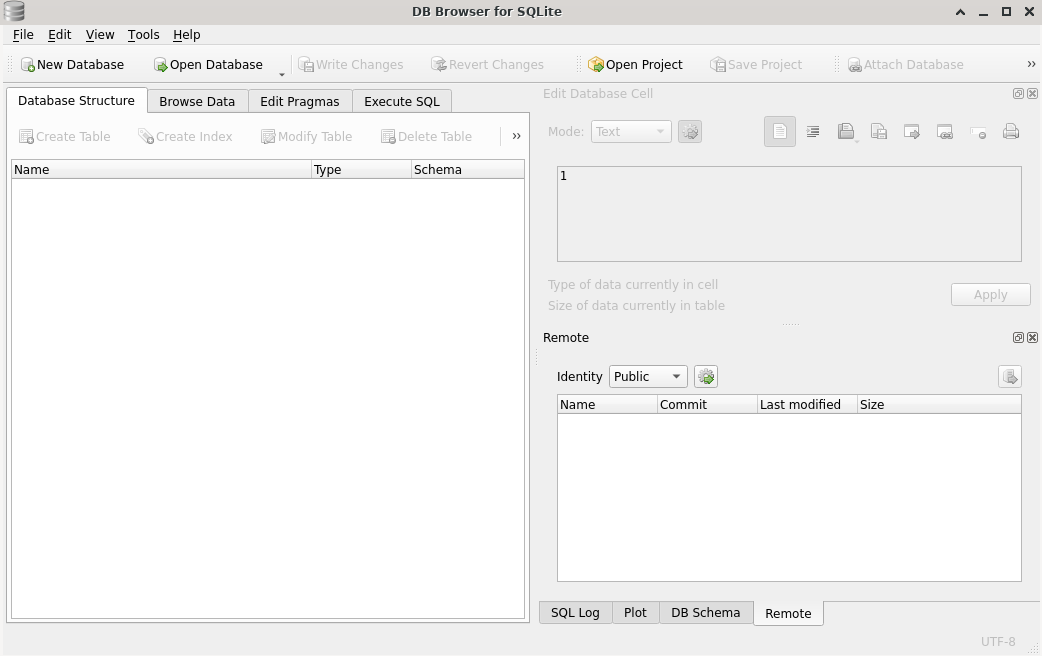Click the printer icon in cell editor
Viewport: 1042px width, 656px height.
[x=1011, y=132]
